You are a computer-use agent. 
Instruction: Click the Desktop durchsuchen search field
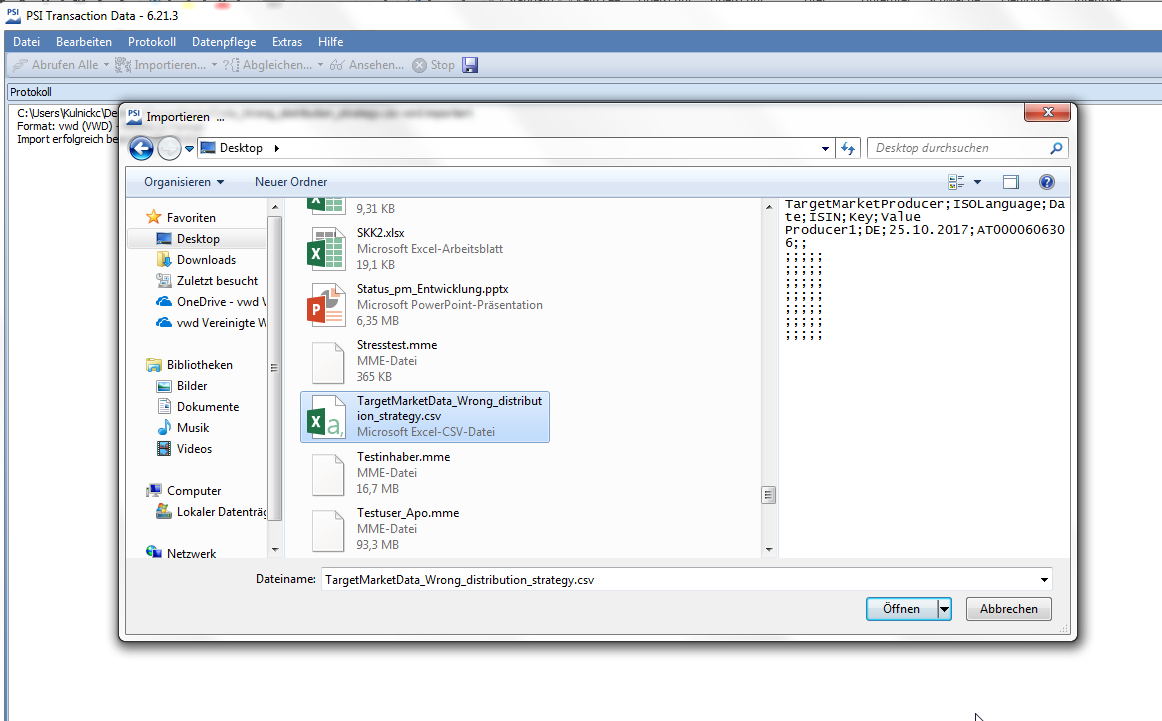[958, 148]
